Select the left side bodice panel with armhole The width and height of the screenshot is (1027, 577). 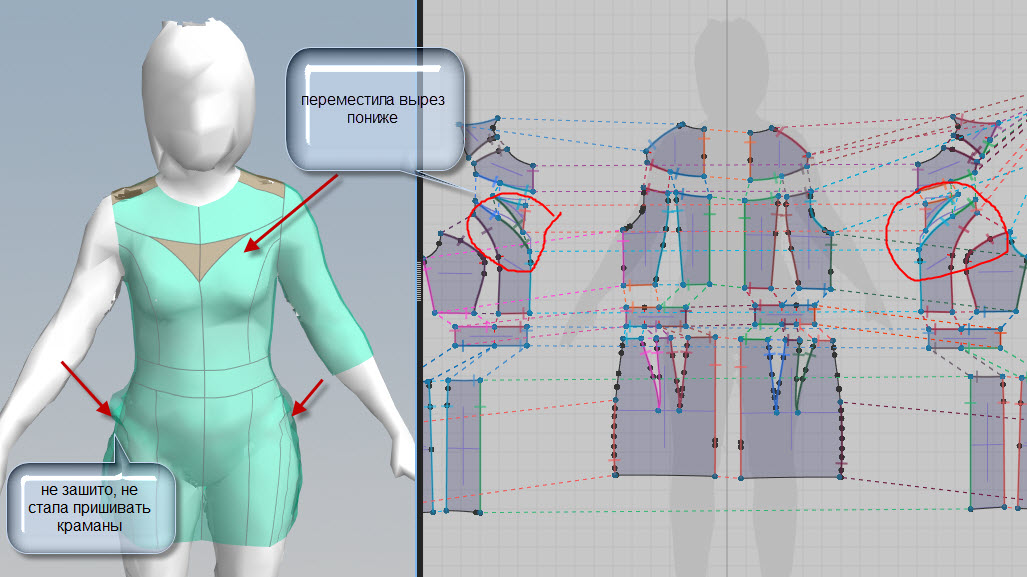644,239
